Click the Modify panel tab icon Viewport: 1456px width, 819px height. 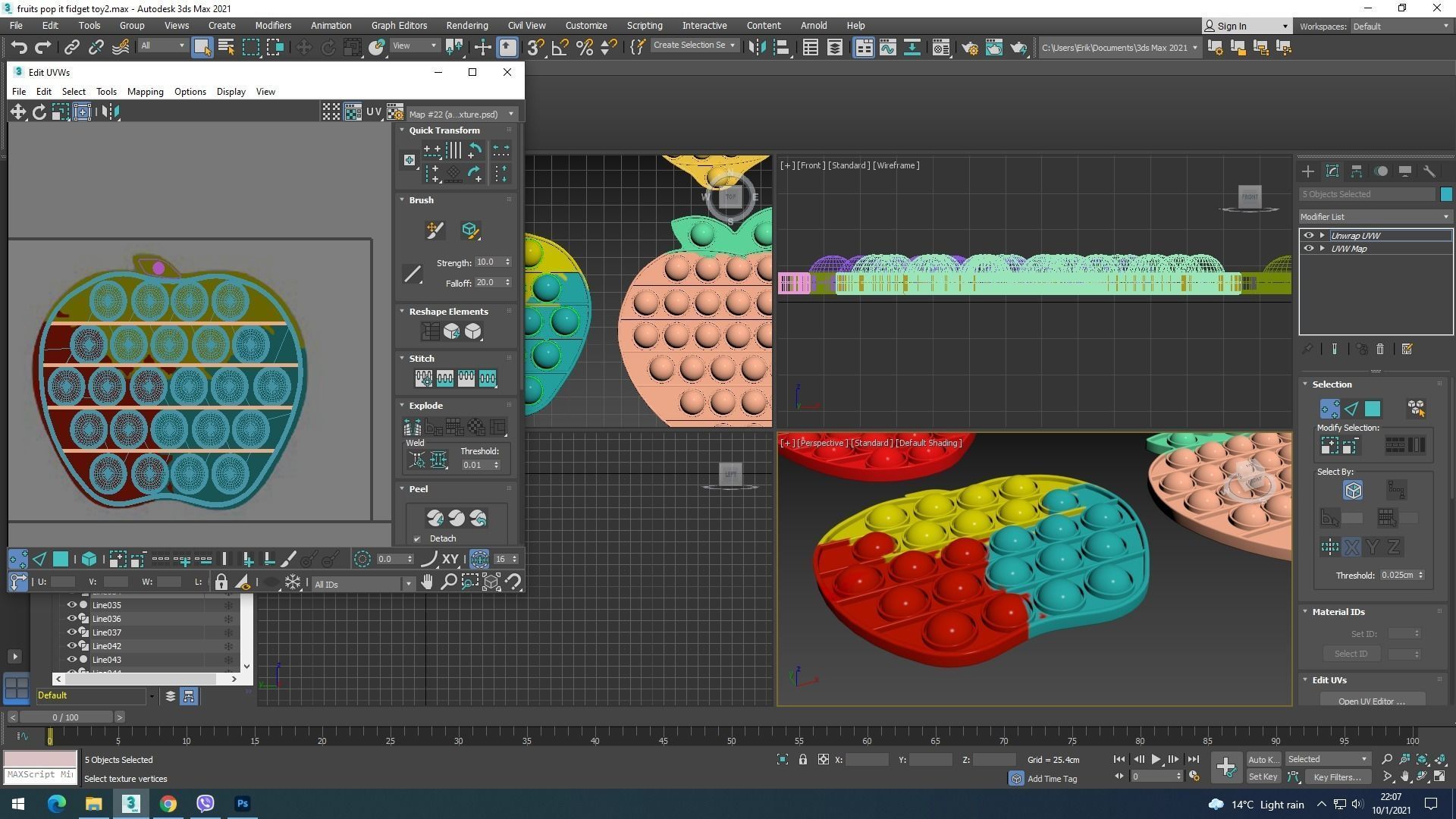click(x=1332, y=171)
